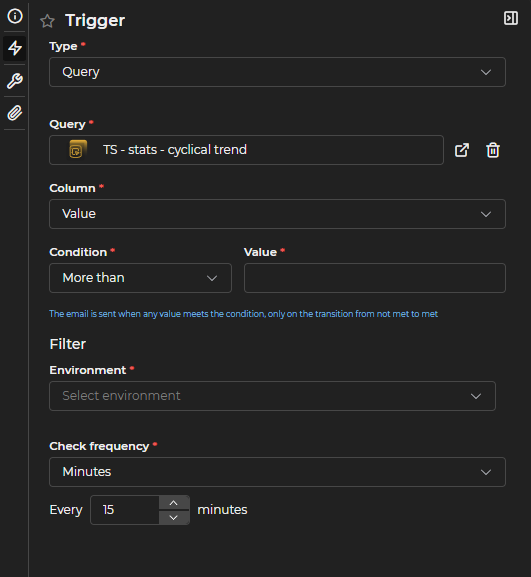Collapse the side panel with arrow icon

511,18
